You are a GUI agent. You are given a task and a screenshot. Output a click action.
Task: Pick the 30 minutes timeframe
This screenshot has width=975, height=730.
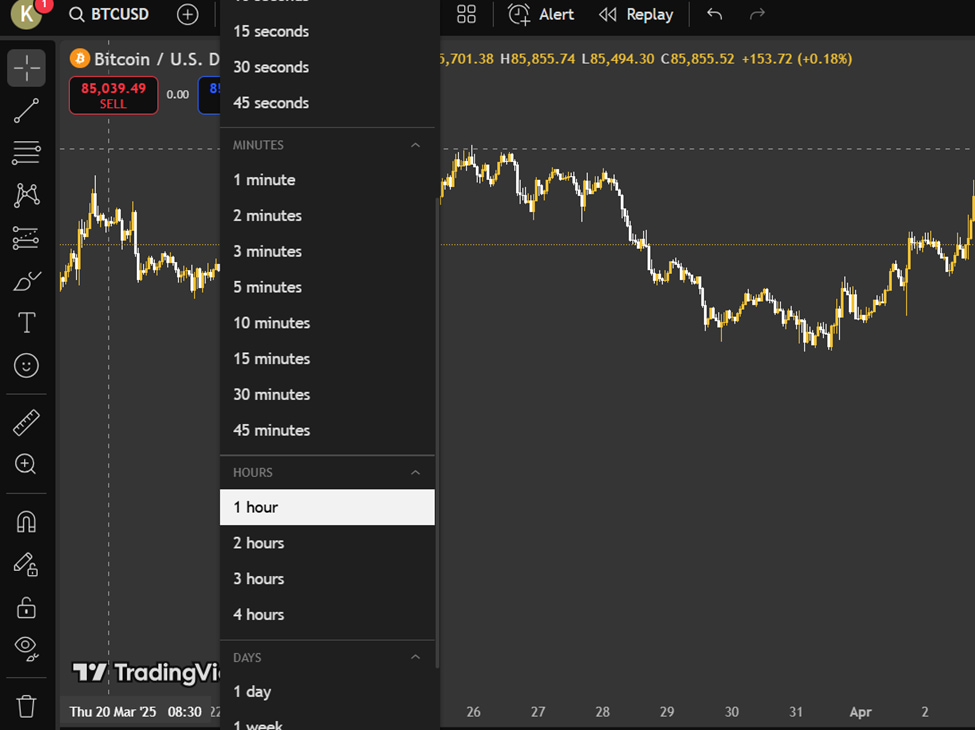pos(327,394)
